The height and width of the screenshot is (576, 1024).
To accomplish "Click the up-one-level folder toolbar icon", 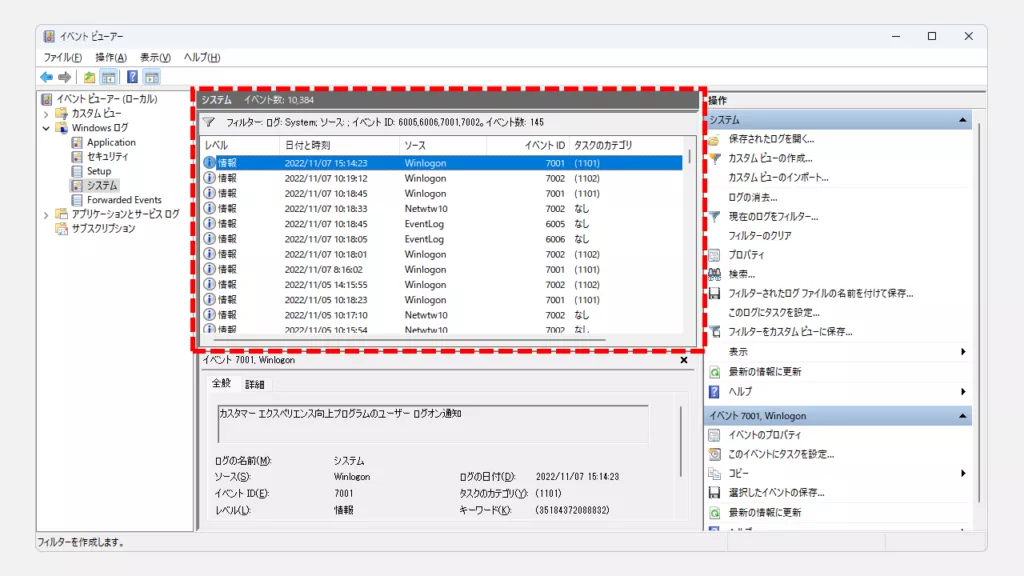I will click(x=90, y=77).
